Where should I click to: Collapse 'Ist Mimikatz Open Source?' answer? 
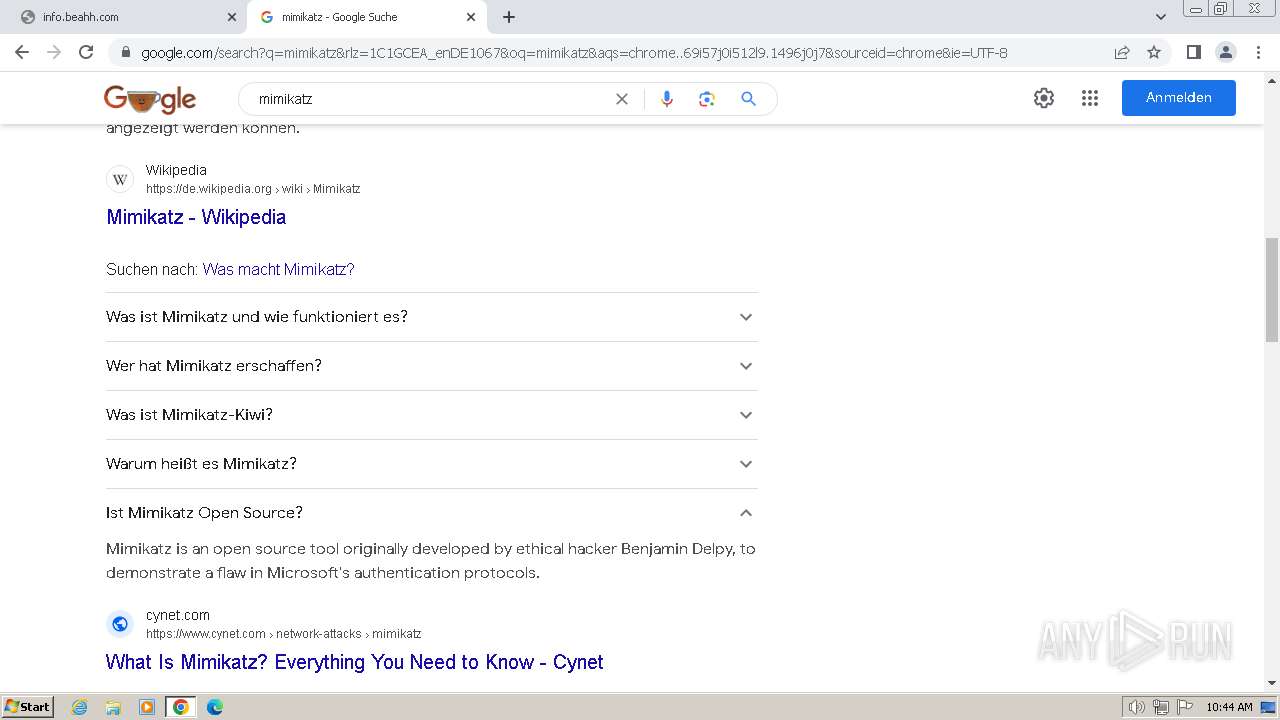tap(431, 513)
